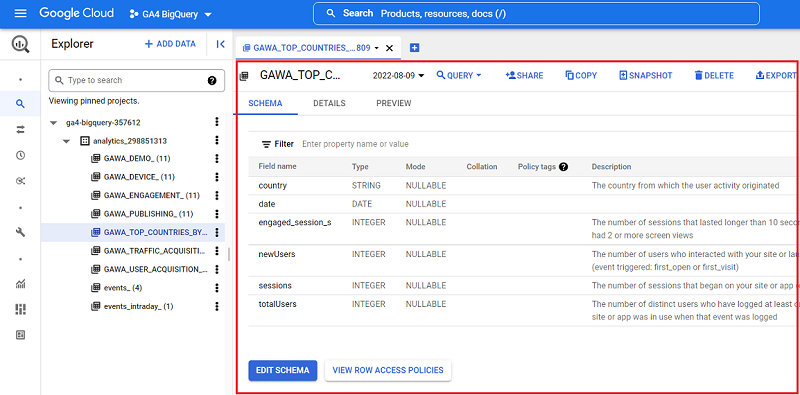800x395 pixels.
Task: Open actions menu for ga4-bigquery-357612
Action: (217, 122)
